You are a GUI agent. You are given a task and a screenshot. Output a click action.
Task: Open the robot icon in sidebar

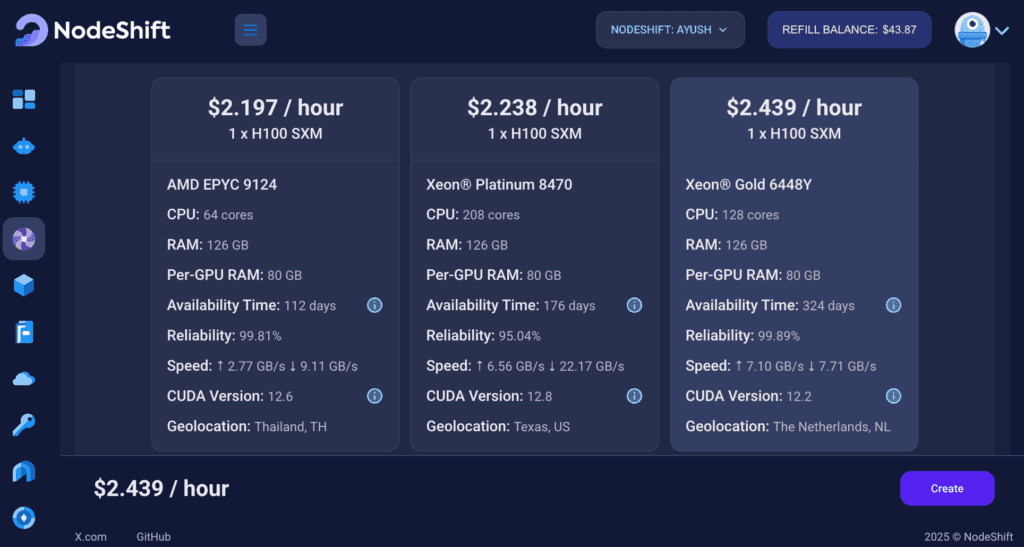24,146
